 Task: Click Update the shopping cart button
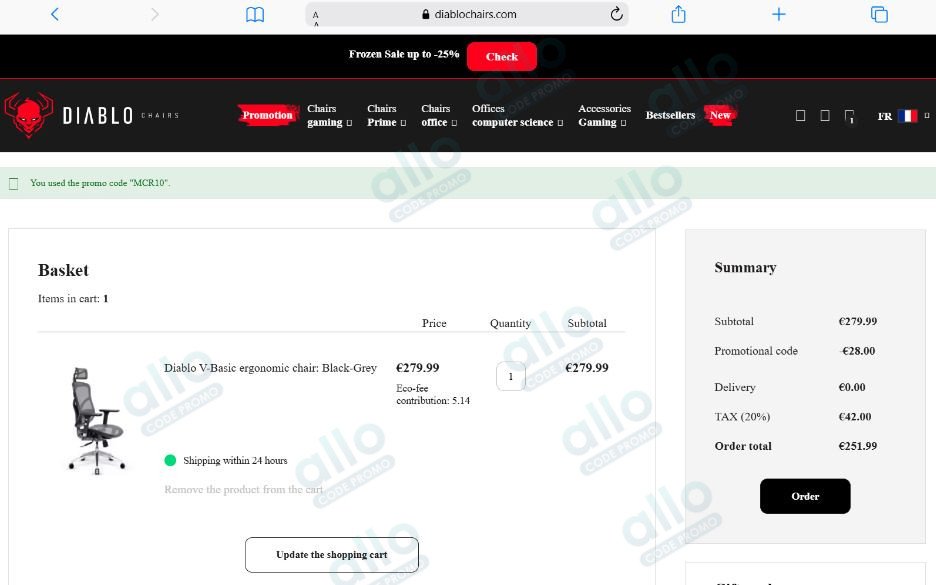point(331,555)
